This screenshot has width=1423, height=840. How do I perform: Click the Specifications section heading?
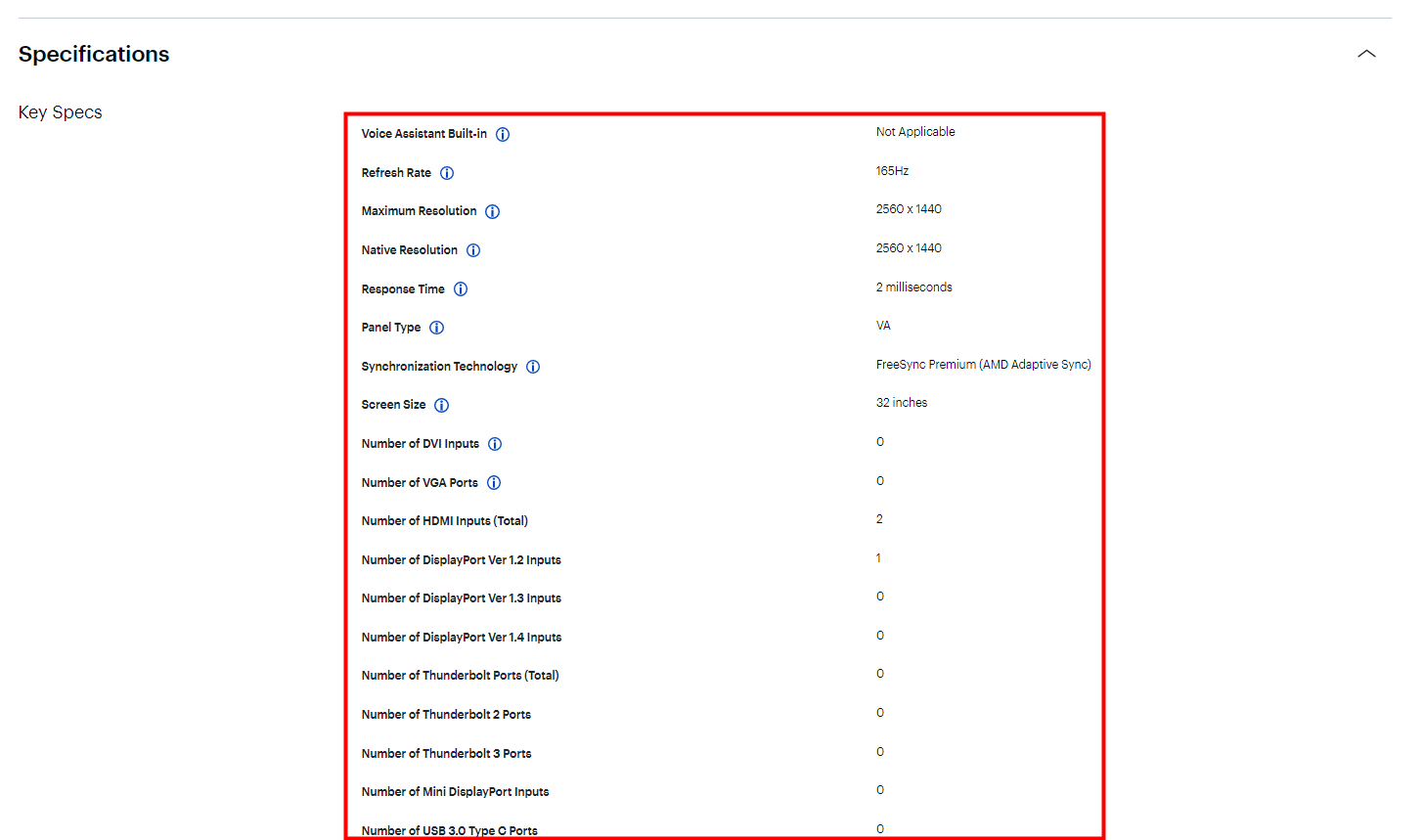(x=94, y=55)
